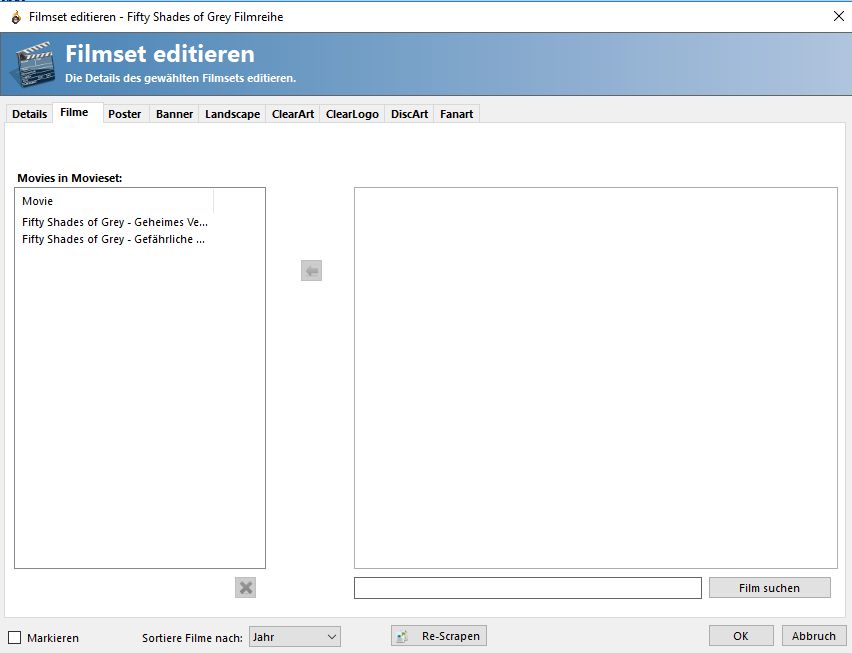Screen dimensions: 852x653
Task: Switch to the DiscArt tab
Action: coord(409,114)
